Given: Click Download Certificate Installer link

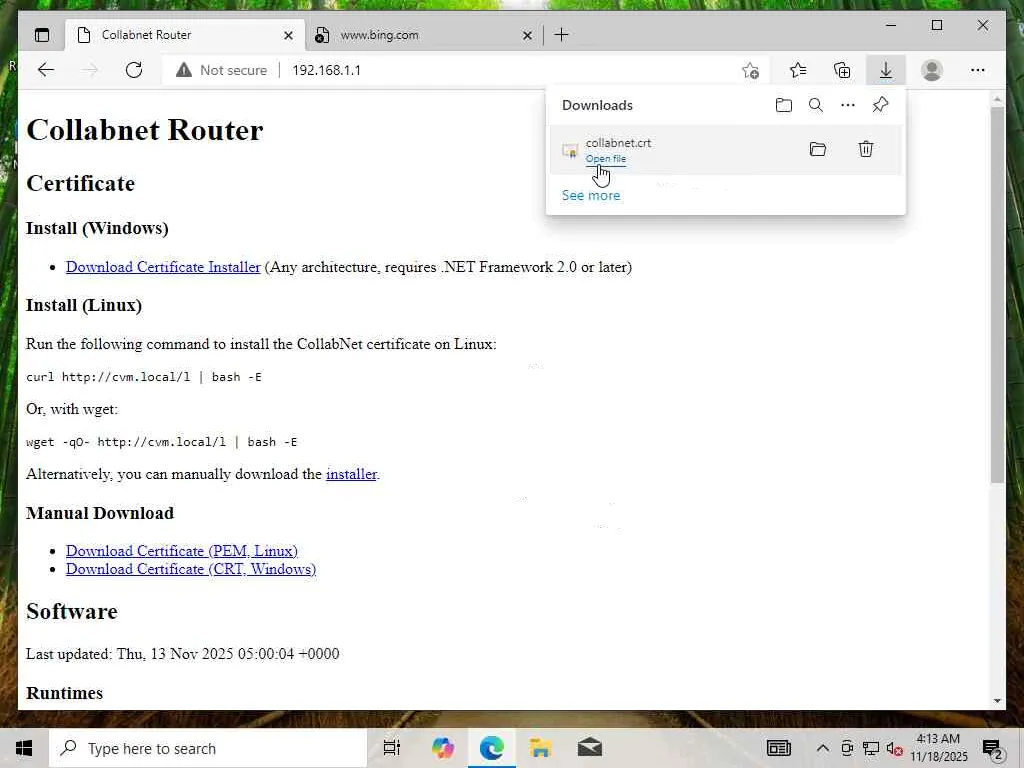Looking at the screenshot, I should point(163,266).
